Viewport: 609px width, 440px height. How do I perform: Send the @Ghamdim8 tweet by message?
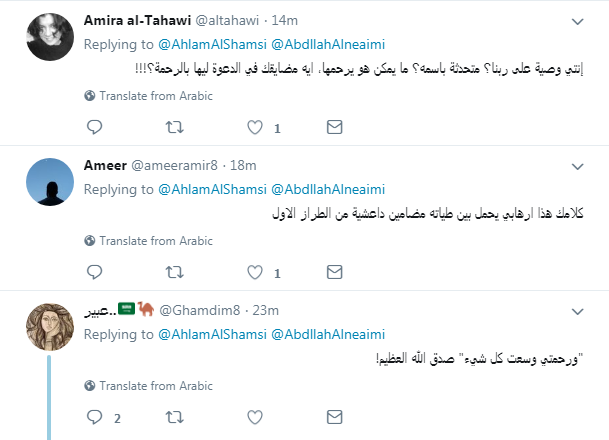click(335, 416)
